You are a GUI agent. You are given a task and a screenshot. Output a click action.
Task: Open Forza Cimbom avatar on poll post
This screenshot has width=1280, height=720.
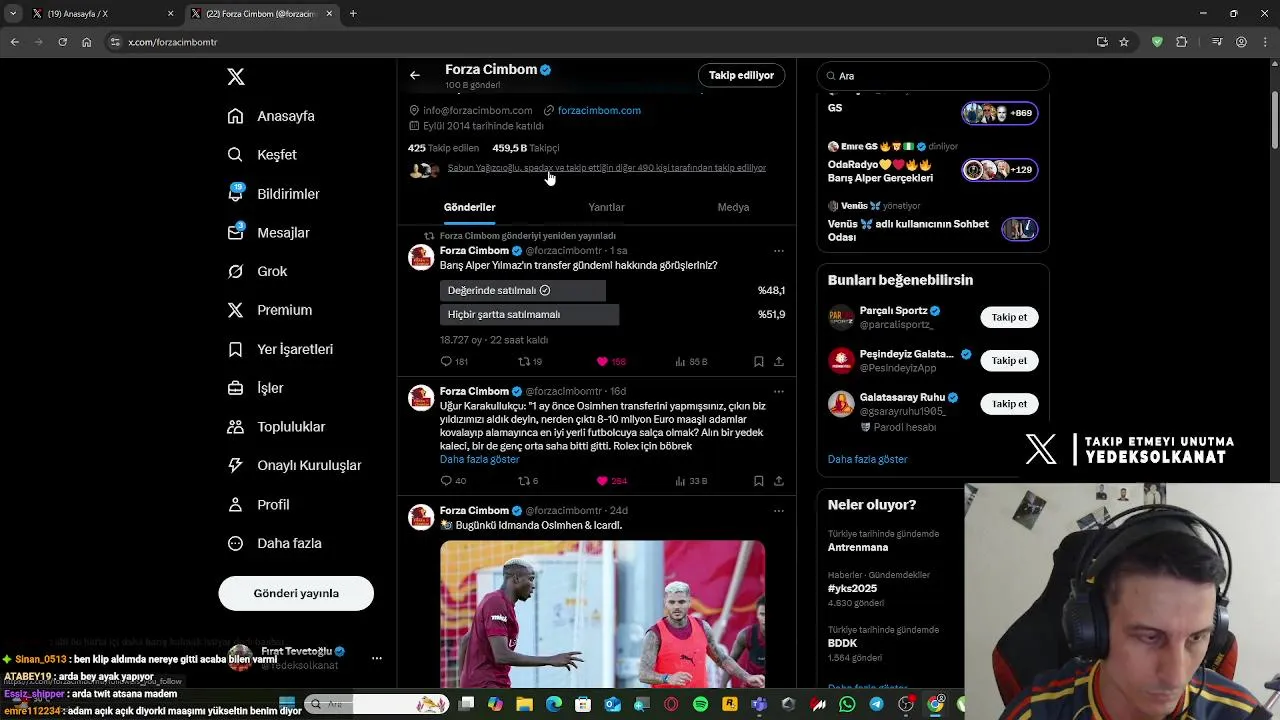click(421, 258)
